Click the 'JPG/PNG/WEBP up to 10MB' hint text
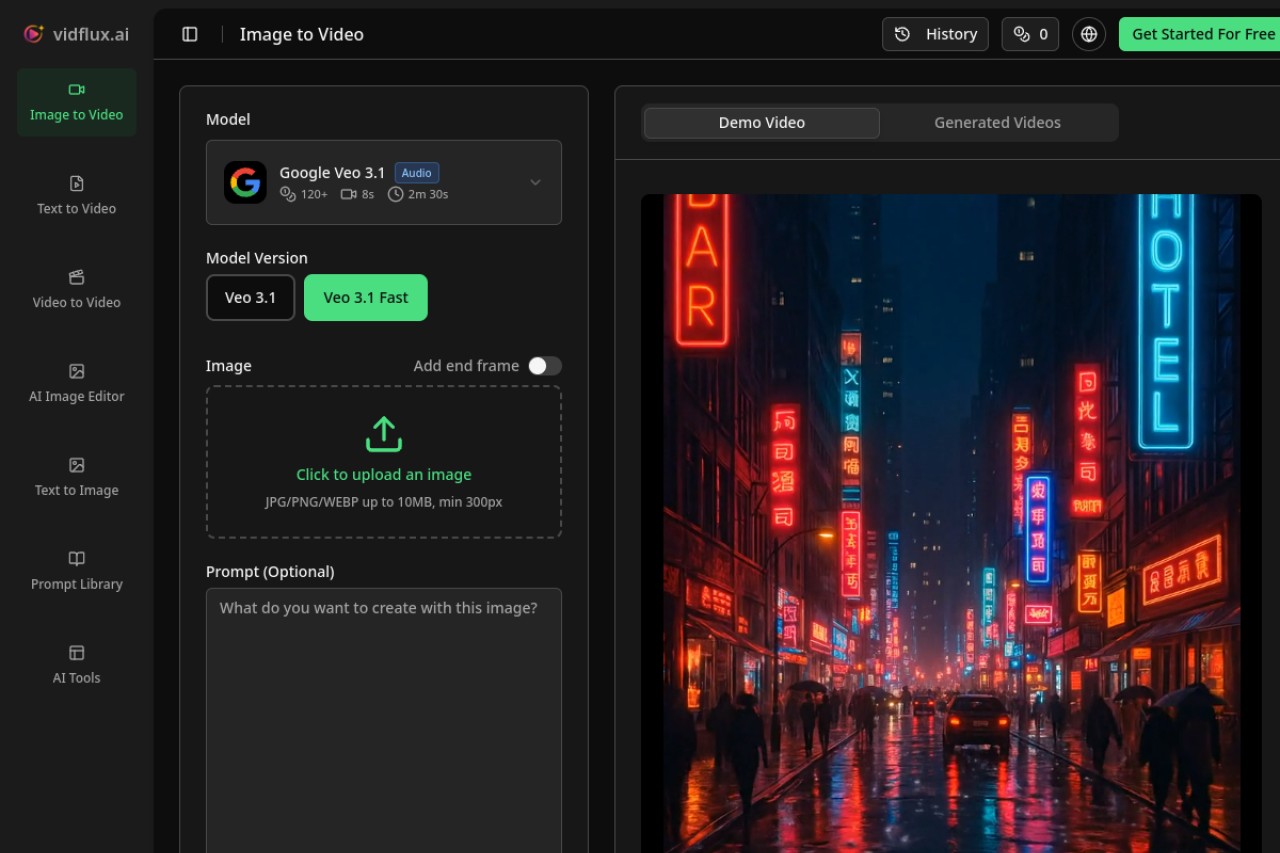The height and width of the screenshot is (853, 1280). 384,502
